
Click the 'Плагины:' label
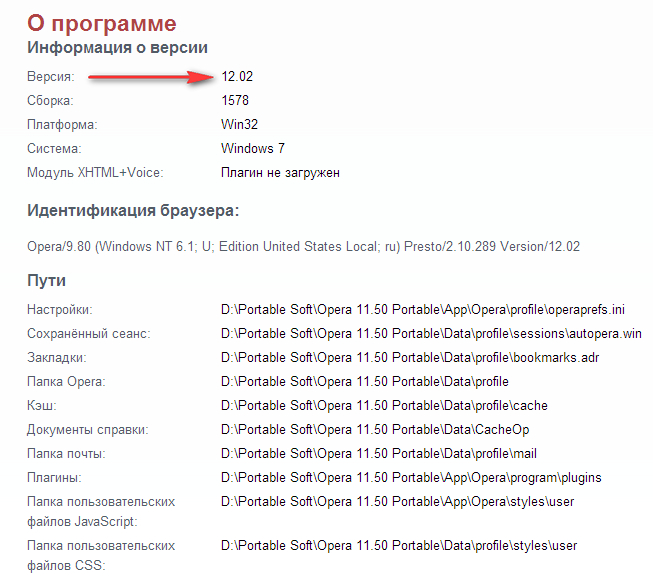(x=54, y=478)
